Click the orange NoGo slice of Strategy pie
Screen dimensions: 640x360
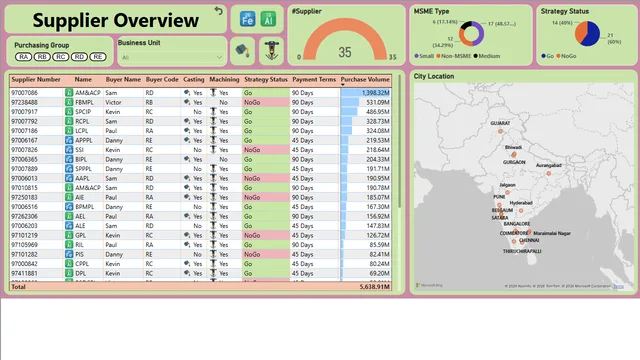pyautogui.click(x=580, y=32)
